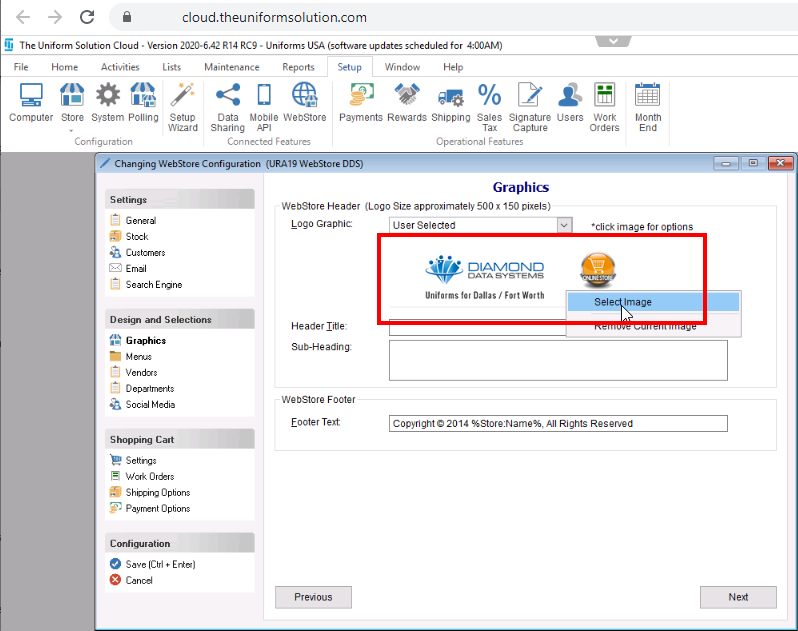Switch to the Home tab
798x631 pixels.
[x=65, y=67]
